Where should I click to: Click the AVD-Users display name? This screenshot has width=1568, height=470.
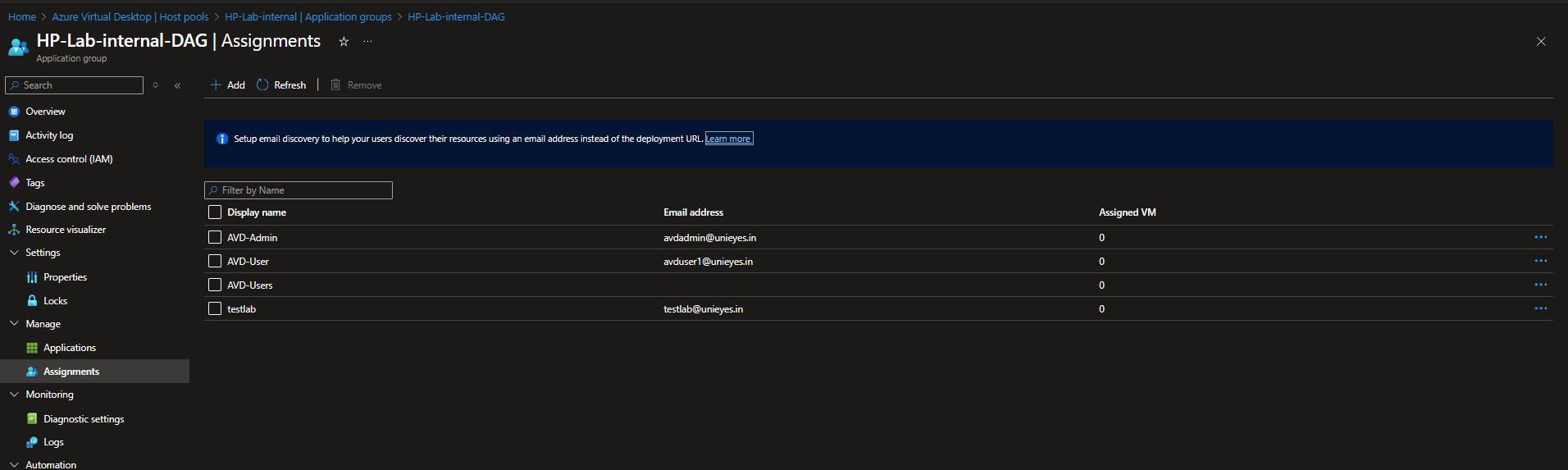point(250,285)
